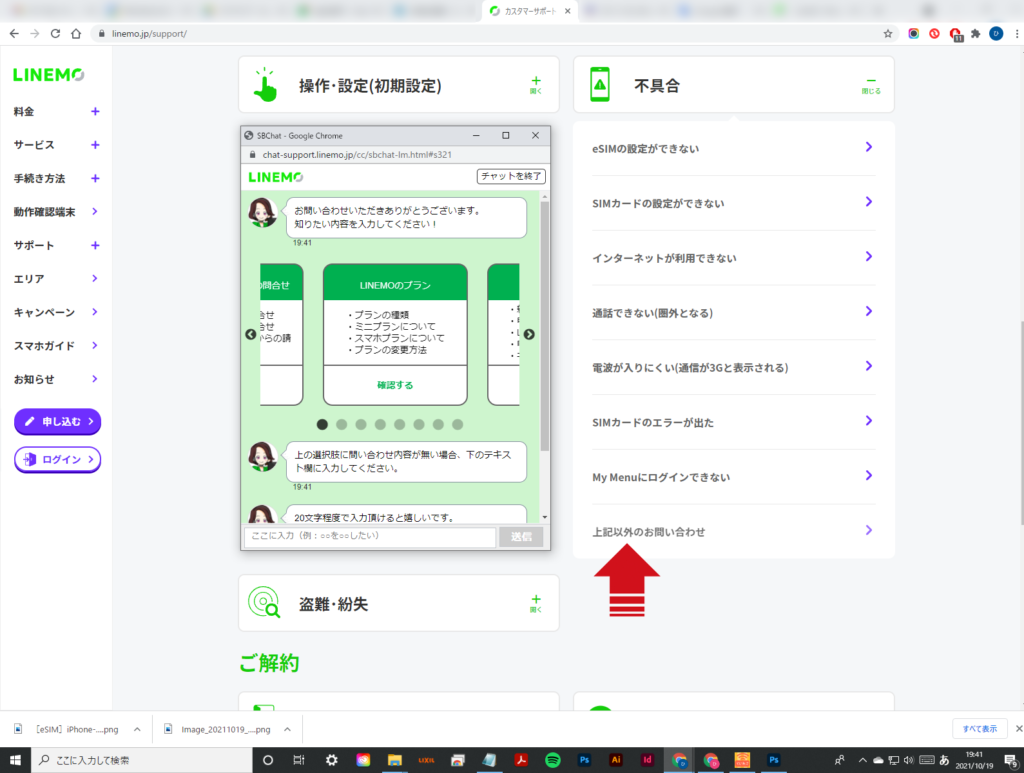Screen dimensions: 1024x773
Task: Focus the chat message input field
Action: (x=370, y=537)
